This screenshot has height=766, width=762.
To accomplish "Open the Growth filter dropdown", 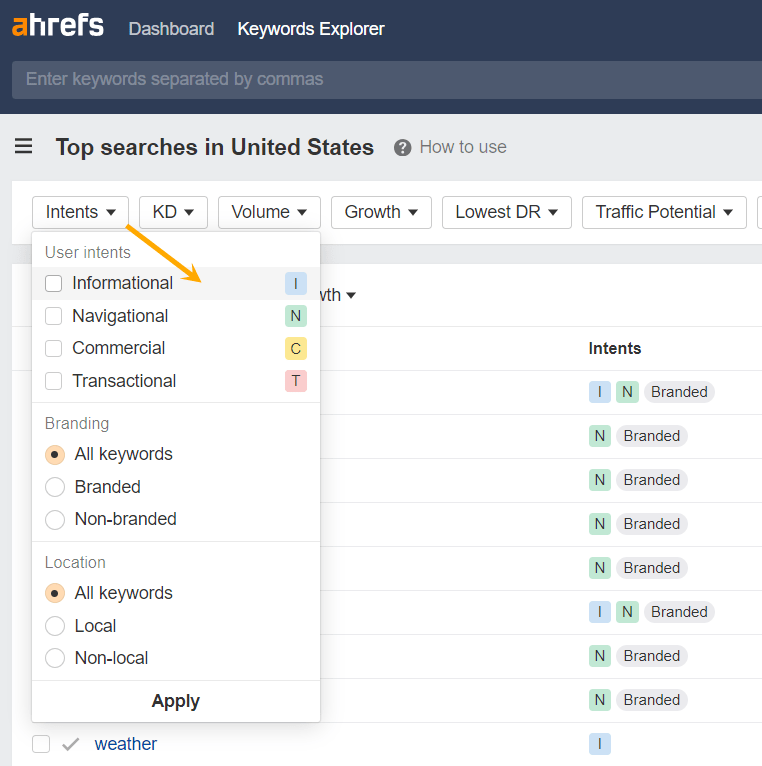I will 381,213.
